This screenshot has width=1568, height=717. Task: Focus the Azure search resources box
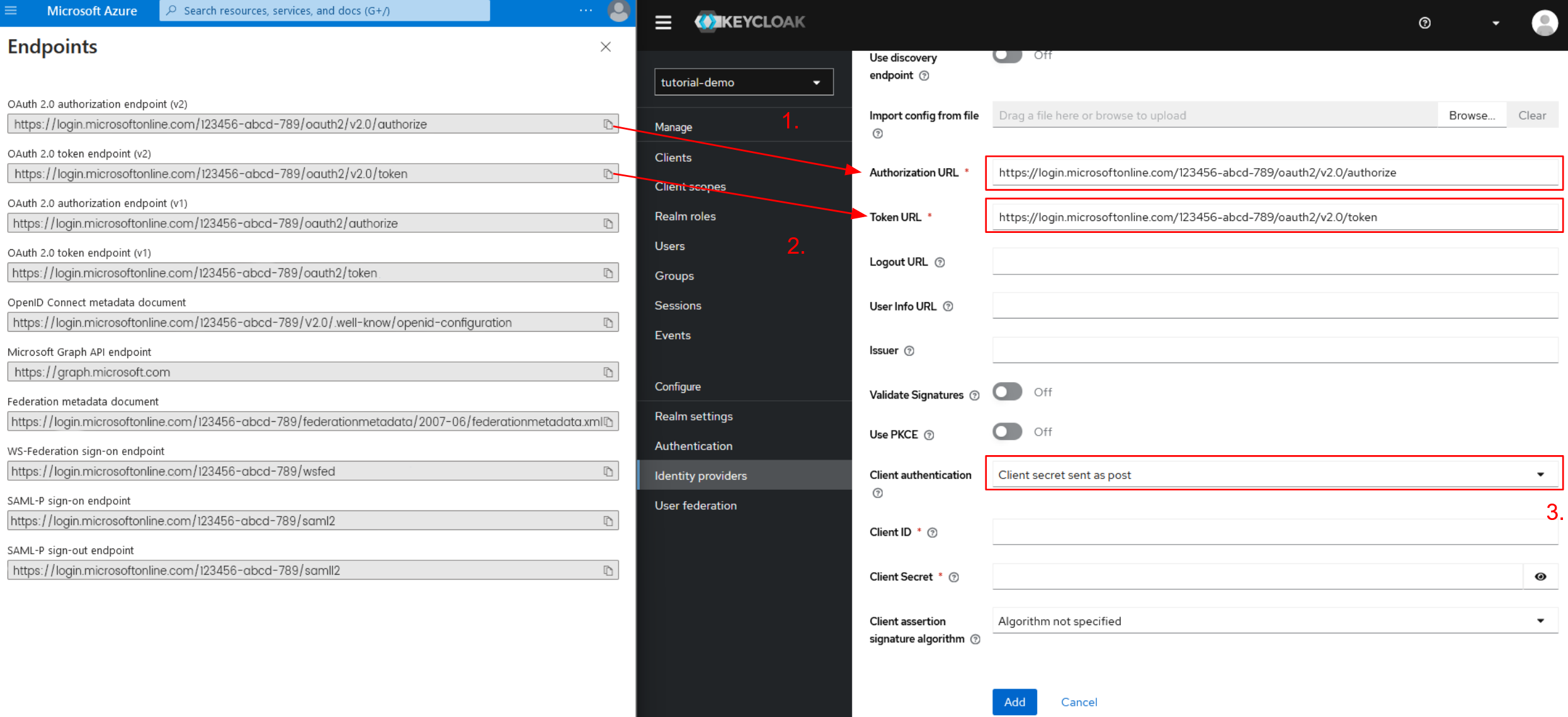[324, 11]
